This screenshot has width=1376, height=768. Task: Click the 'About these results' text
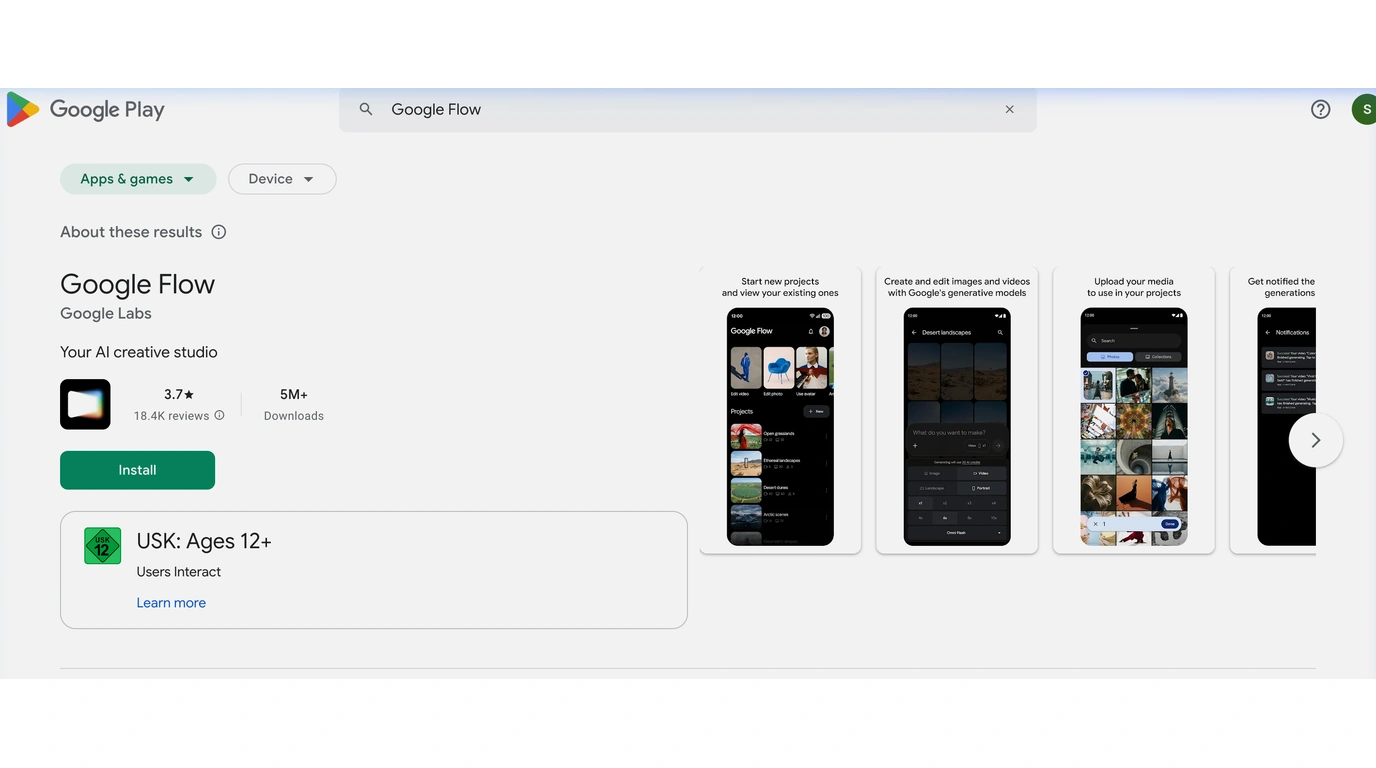pyautogui.click(x=131, y=232)
